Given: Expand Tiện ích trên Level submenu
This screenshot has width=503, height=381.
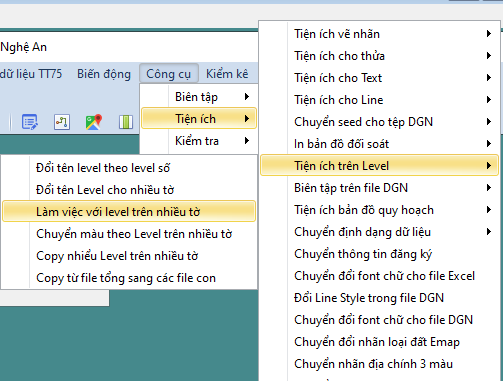Looking at the screenshot, I should pos(379,165).
